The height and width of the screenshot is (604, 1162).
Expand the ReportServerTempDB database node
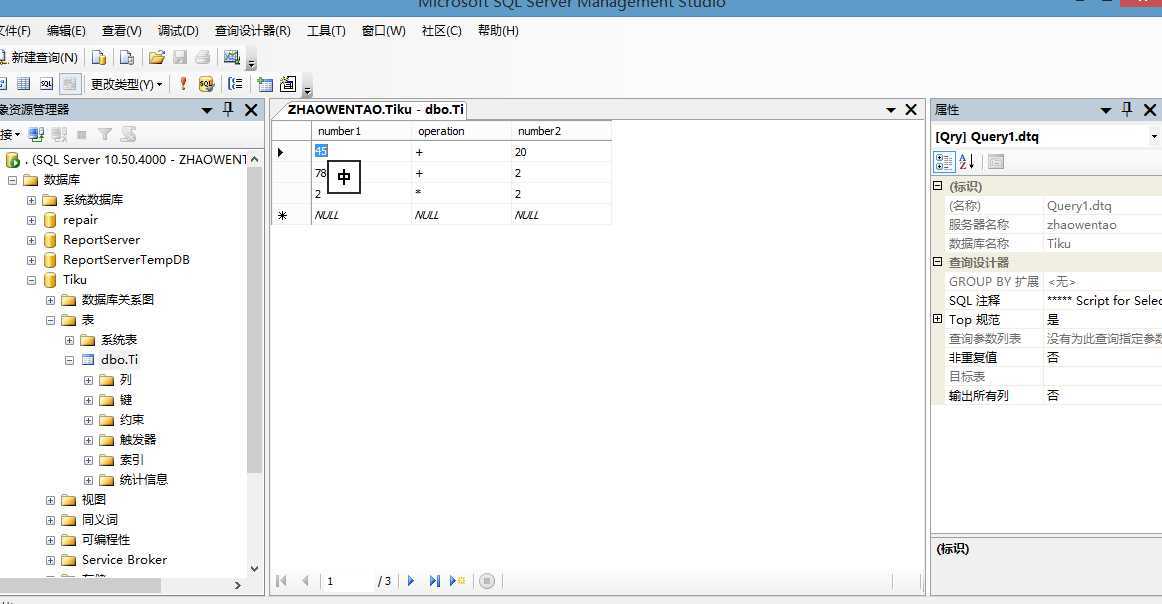click(x=31, y=260)
